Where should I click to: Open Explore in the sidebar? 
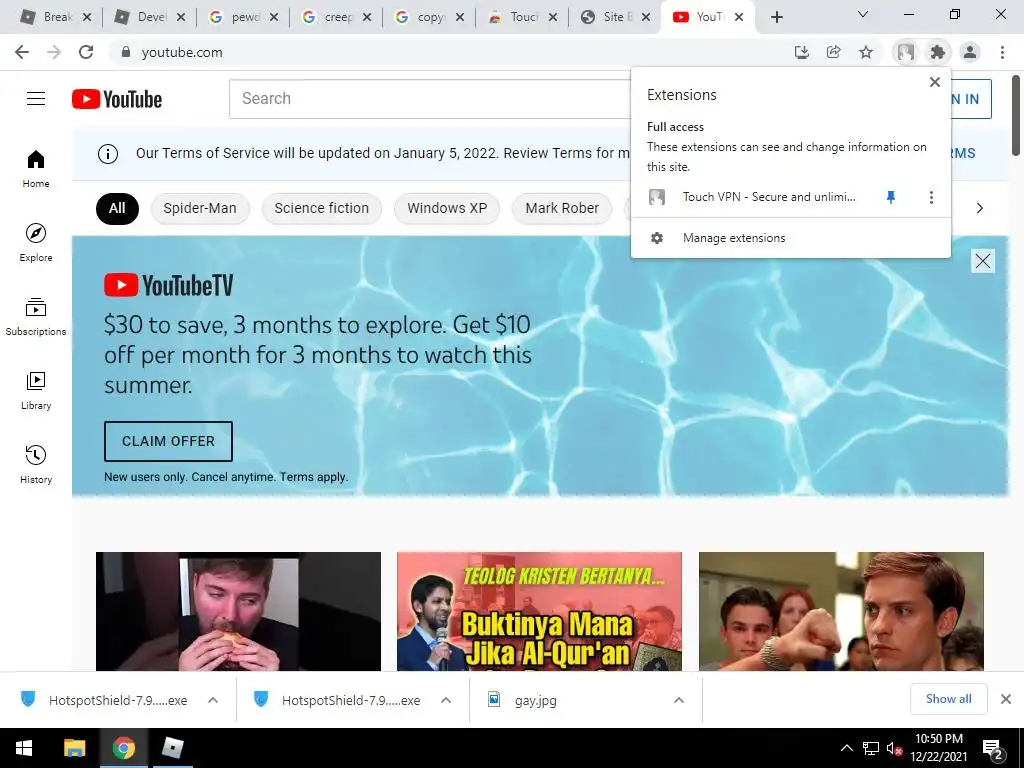point(36,242)
